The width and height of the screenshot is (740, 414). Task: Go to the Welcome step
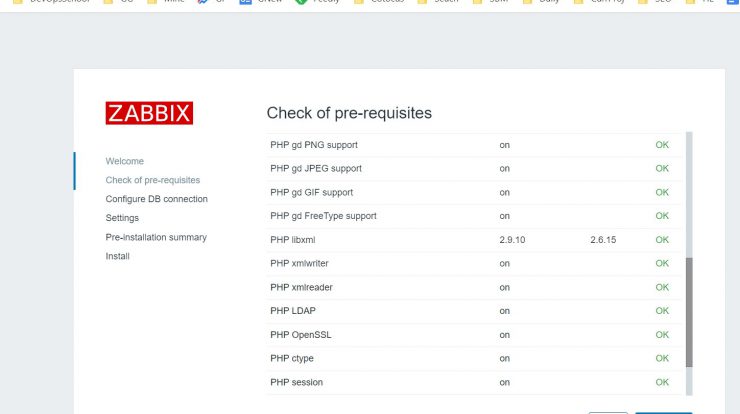[125, 161]
